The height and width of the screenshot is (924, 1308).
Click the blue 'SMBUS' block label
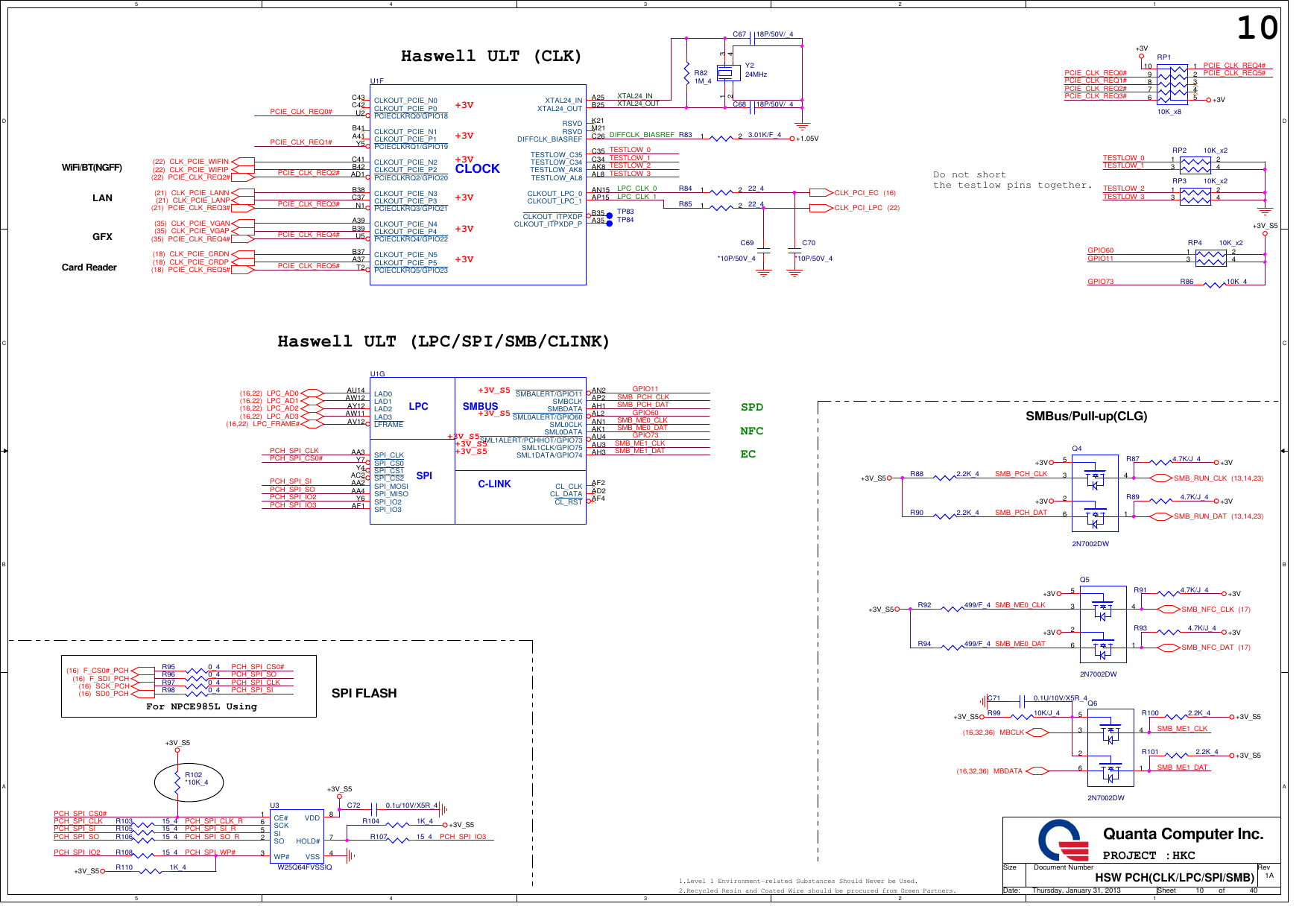tap(480, 407)
